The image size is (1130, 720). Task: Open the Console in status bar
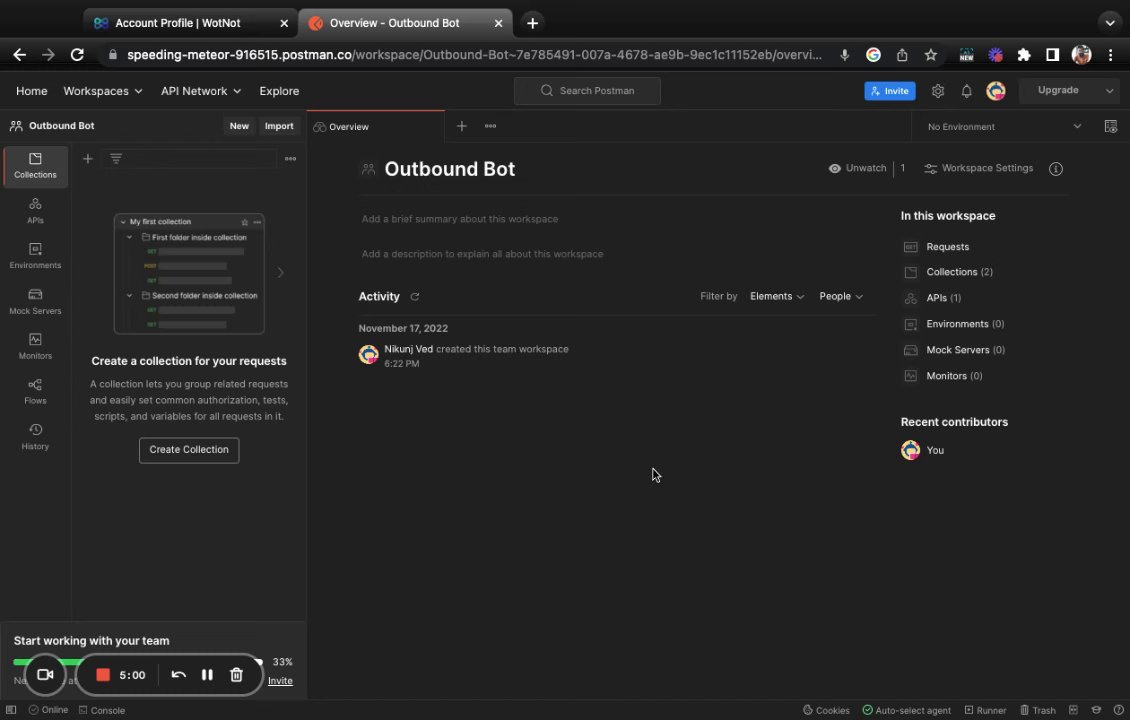click(102, 710)
